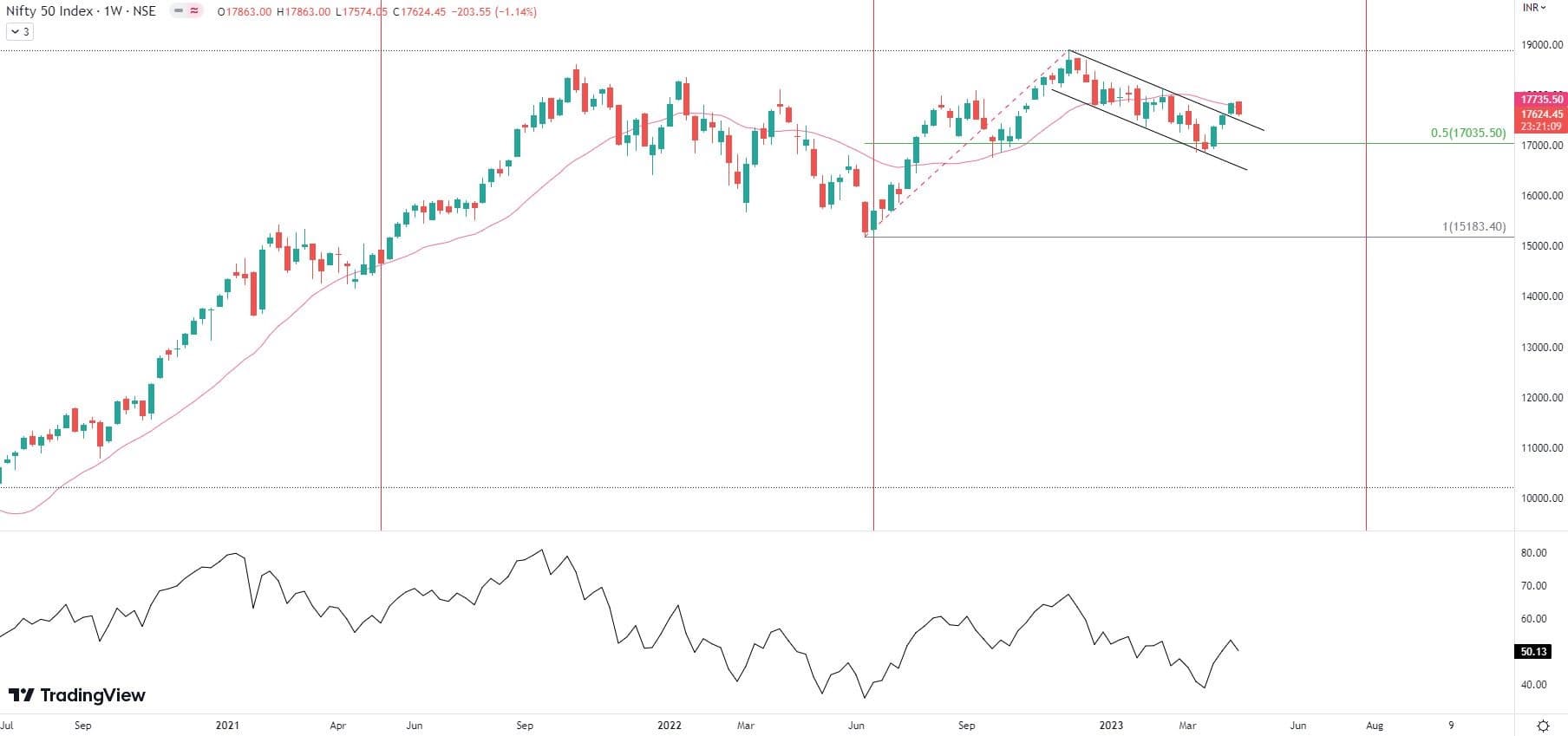Select the 1 Fibonacci level label 15183.40
1568x736 pixels.
[1473, 227]
